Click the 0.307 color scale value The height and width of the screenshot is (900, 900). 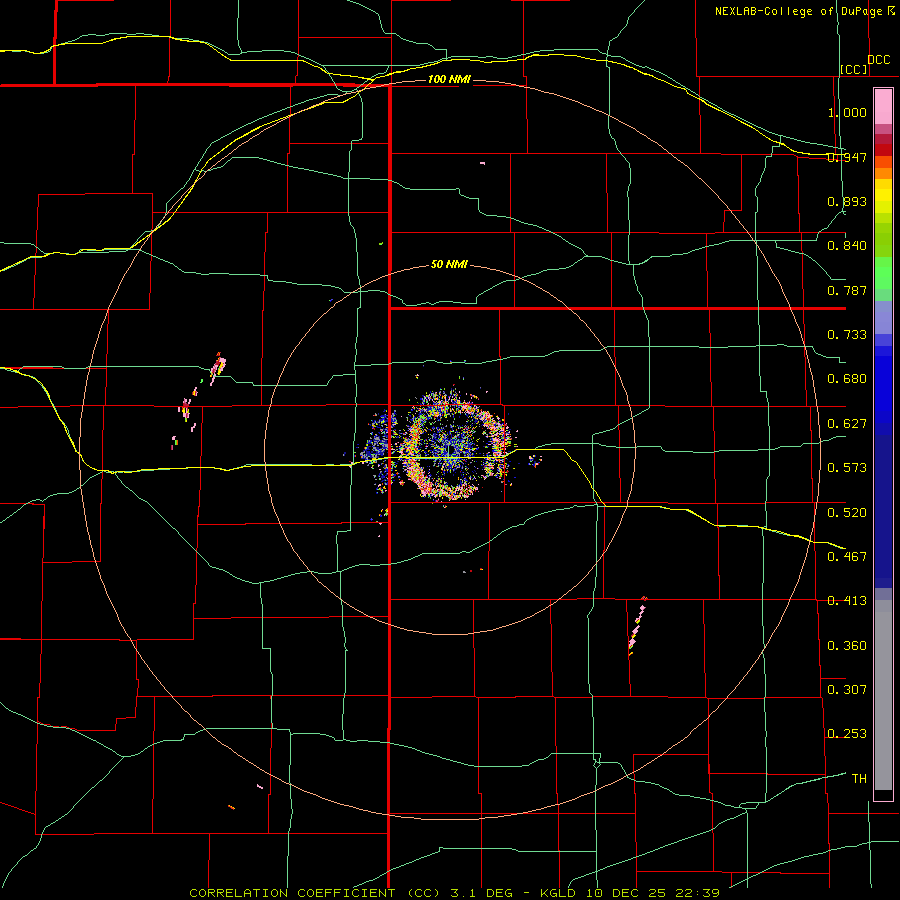click(847, 689)
